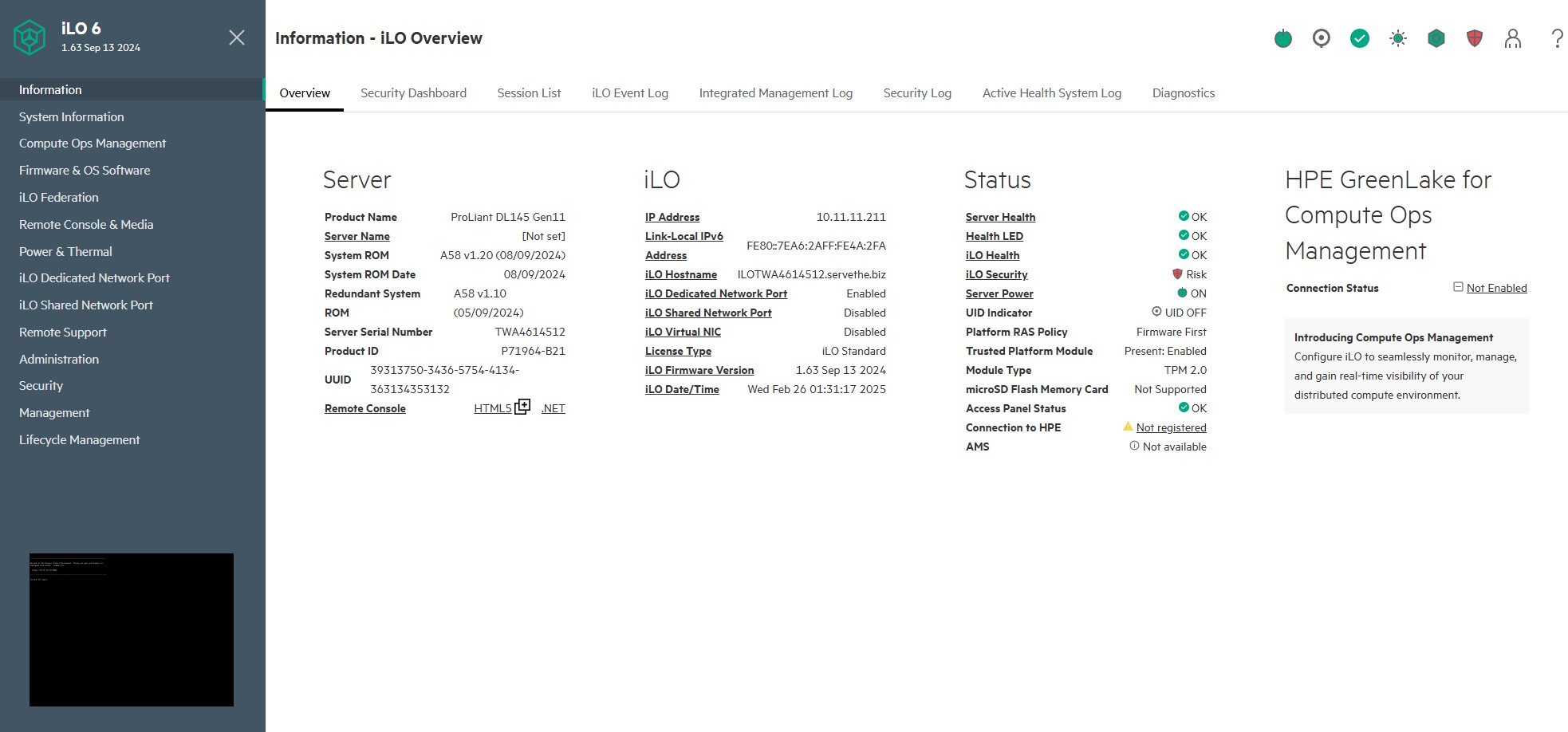Image resolution: width=1568 pixels, height=732 pixels.
Task: Click the yellow warning triangle beside Not registered
Action: click(1128, 427)
